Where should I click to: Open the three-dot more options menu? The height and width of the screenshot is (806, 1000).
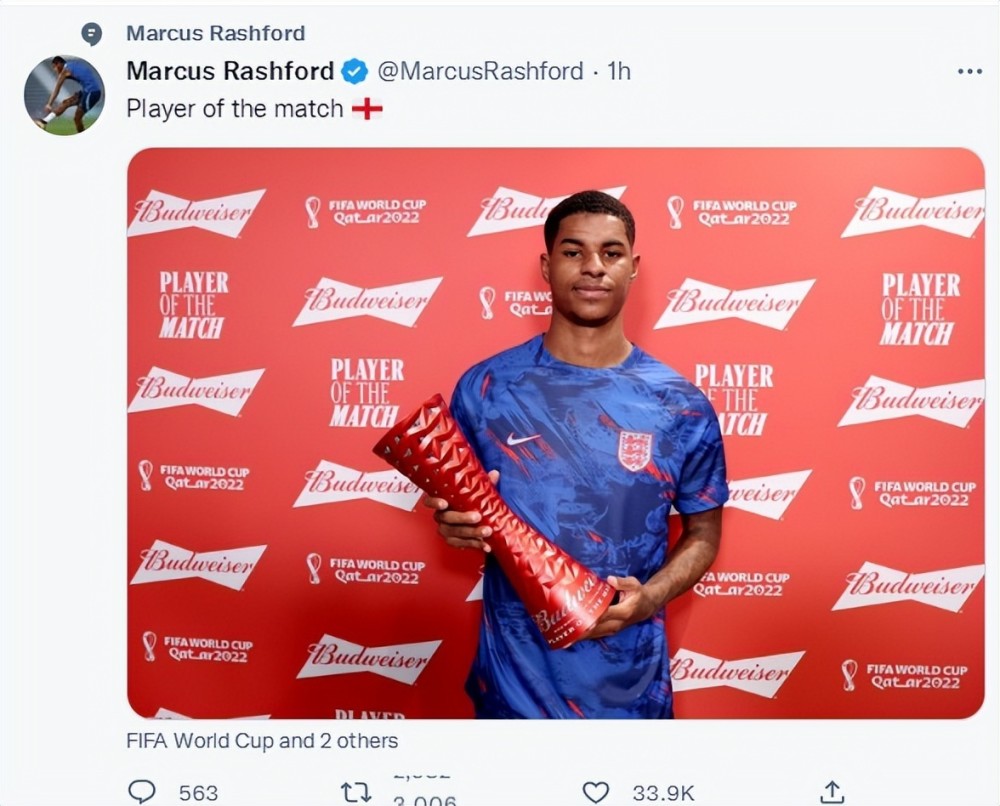(x=970, y=71)
